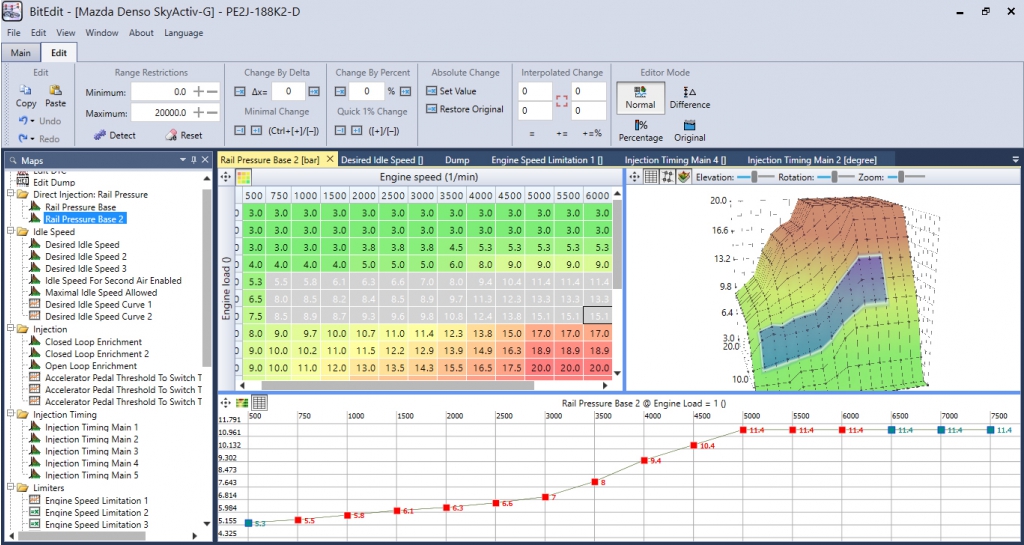Open the document tabs overflow dropdown
Viewport: 1024px width, 545px height.
[1015, 159]
